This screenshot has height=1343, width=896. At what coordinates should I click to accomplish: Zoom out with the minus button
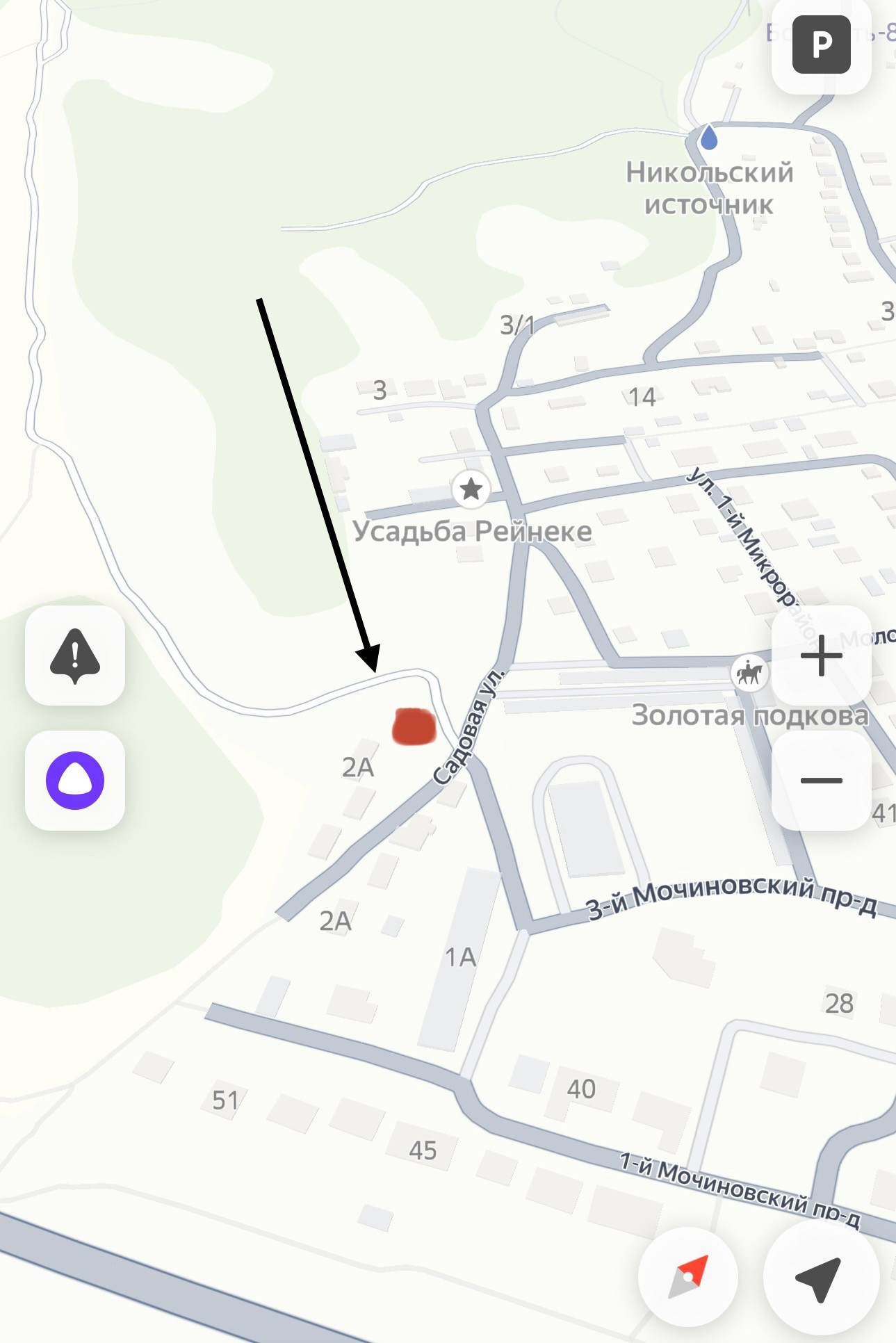click(x=822, y=781)
